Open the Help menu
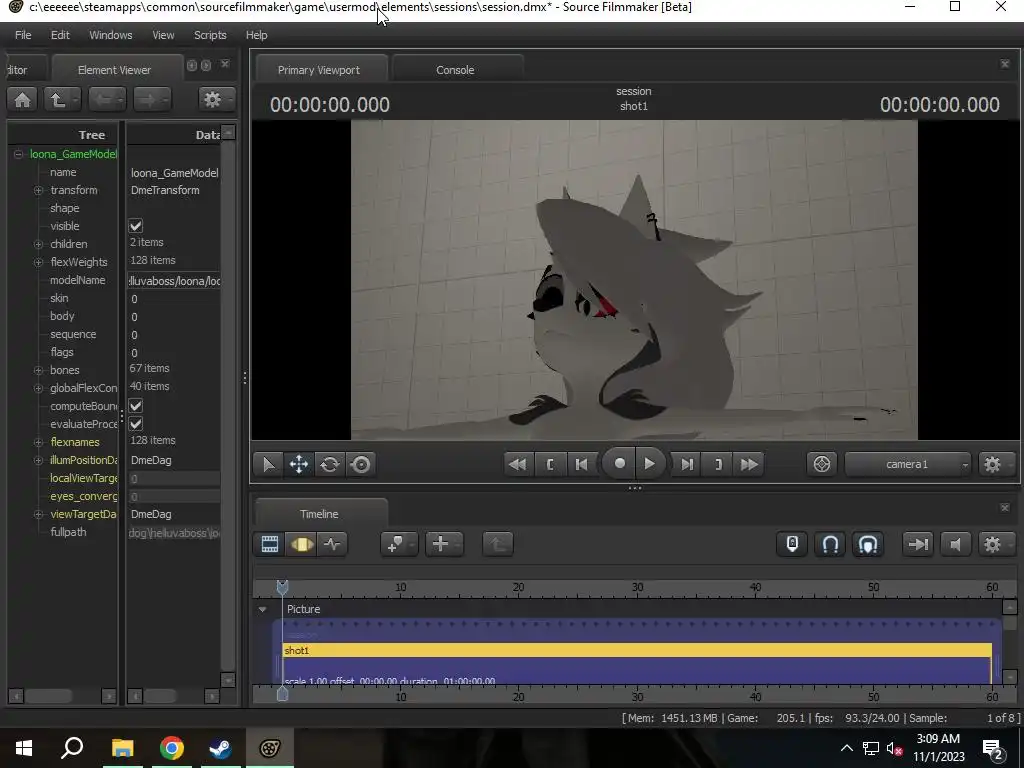This screenshot has width=1024, height=768. click(x=257, y=35)
